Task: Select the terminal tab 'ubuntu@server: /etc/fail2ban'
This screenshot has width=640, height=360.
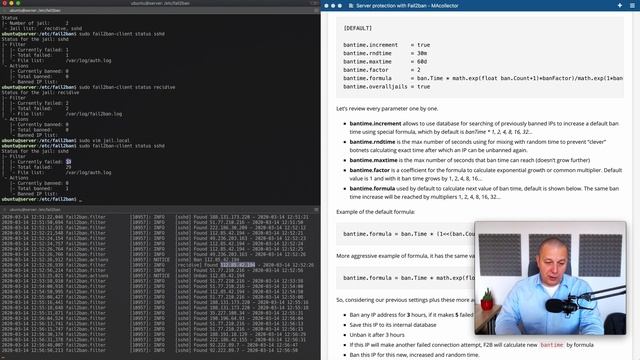Action: (35, 10)
